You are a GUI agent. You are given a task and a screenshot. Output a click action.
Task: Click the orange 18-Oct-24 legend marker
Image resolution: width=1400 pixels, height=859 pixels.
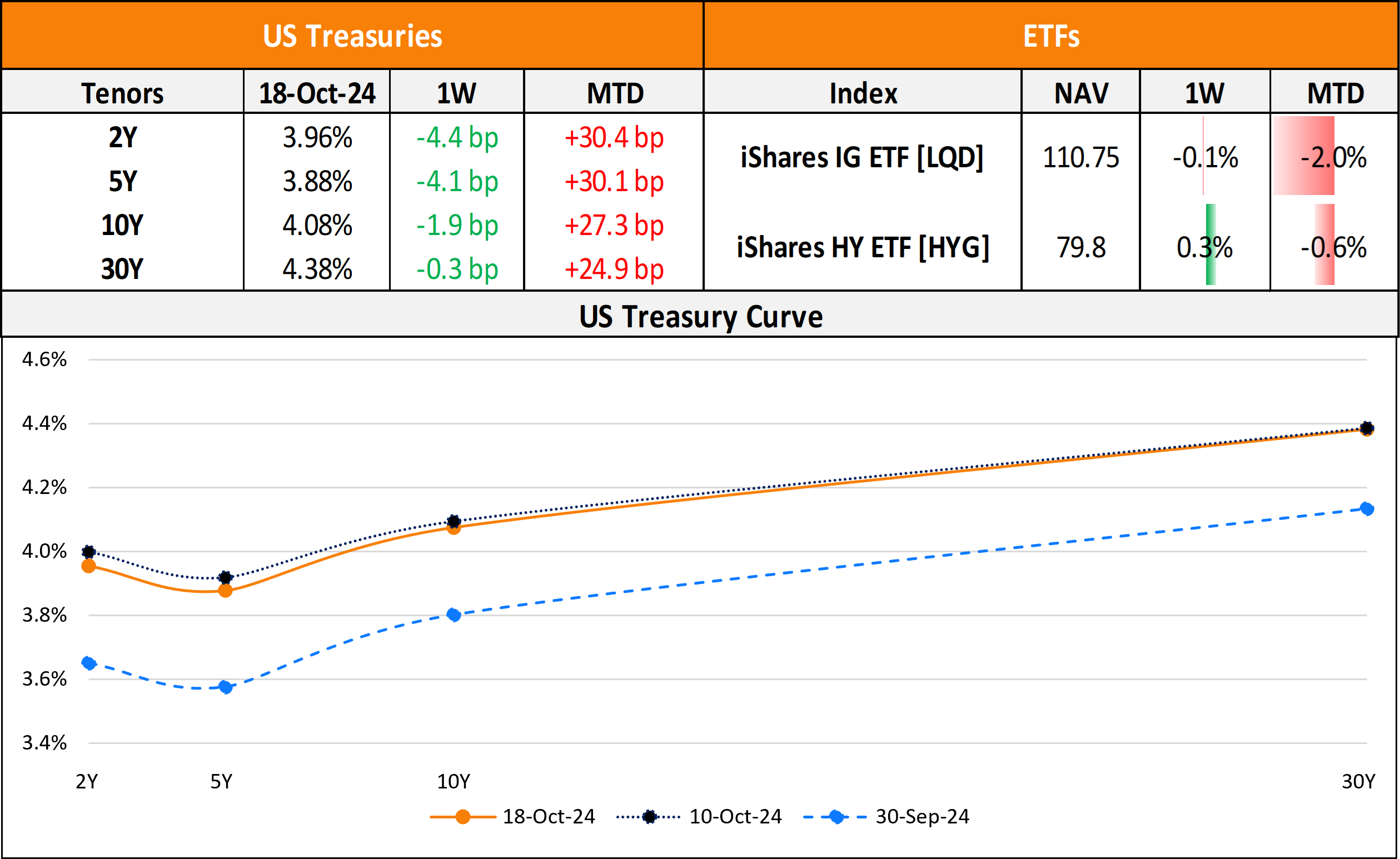point(462,817)
